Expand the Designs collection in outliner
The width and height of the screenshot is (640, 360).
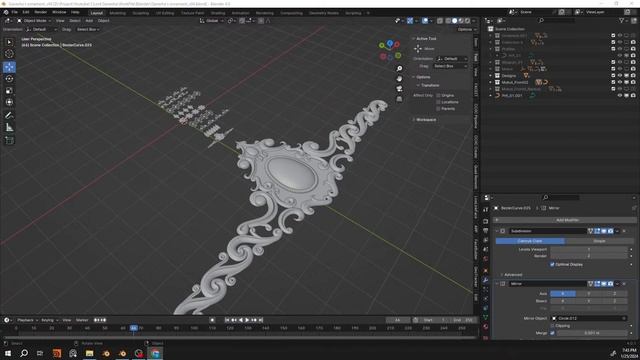click(x=491, y=76)
